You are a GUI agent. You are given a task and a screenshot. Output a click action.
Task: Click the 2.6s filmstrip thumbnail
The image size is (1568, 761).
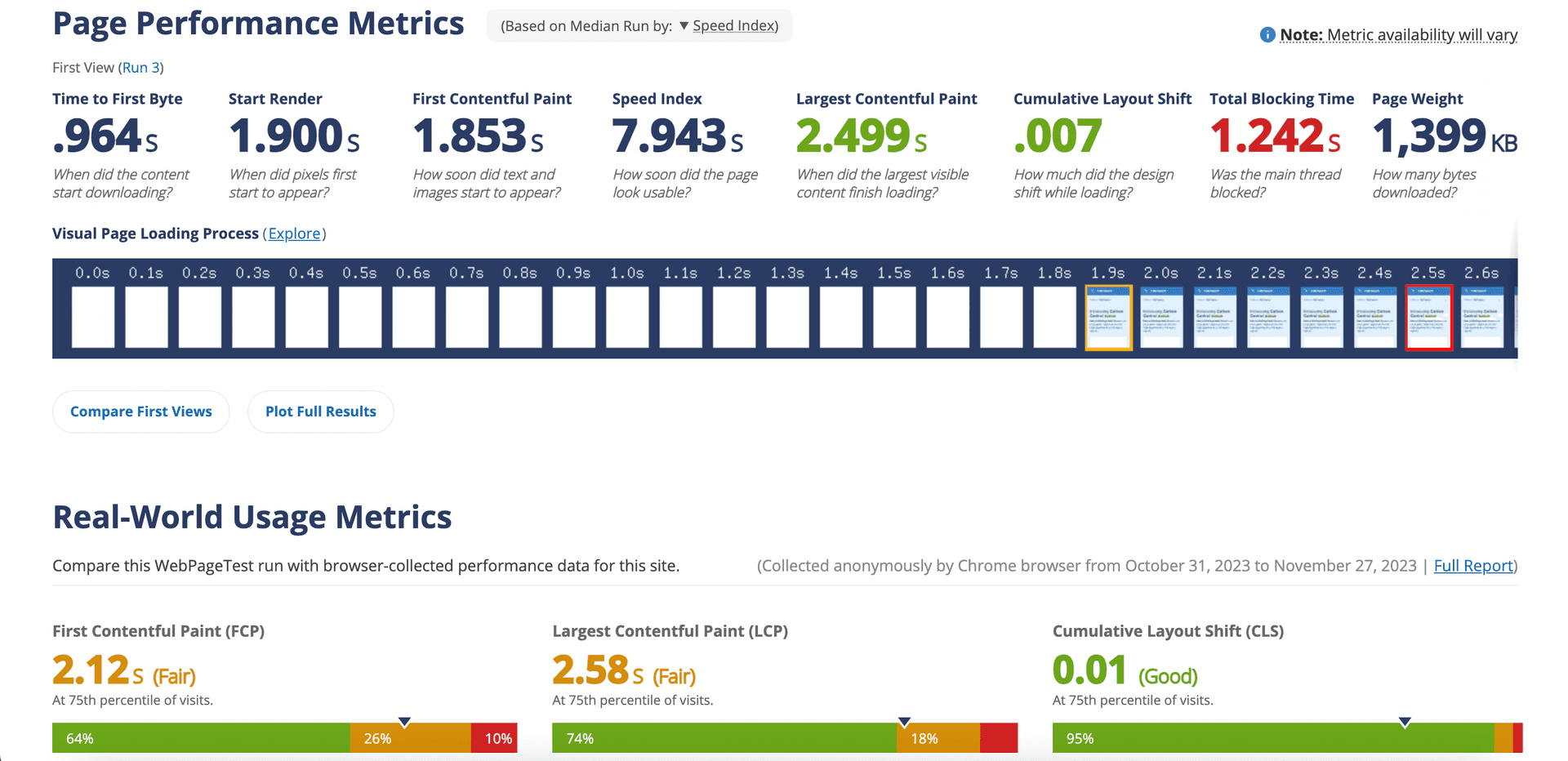tap(1481, 318)
